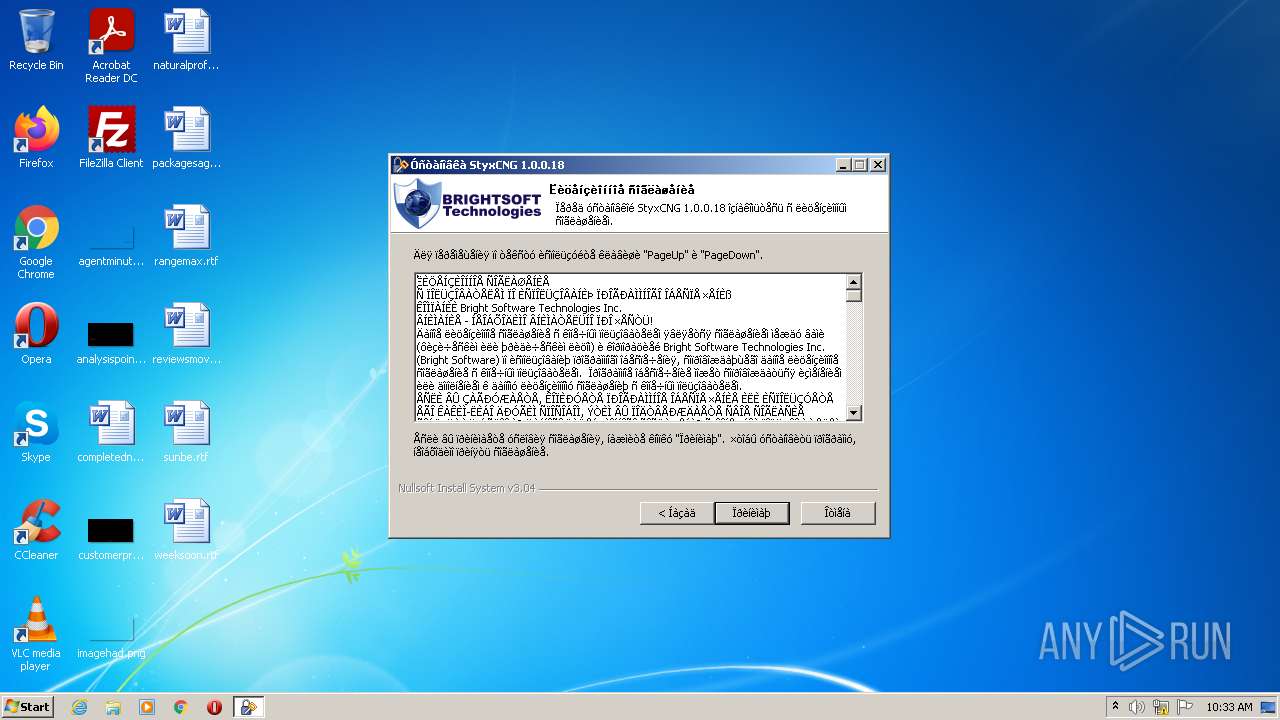Viewport: 1280px width, 720px height.
Task: Open Chrome from the taskbar
Action: coord(181,707)
